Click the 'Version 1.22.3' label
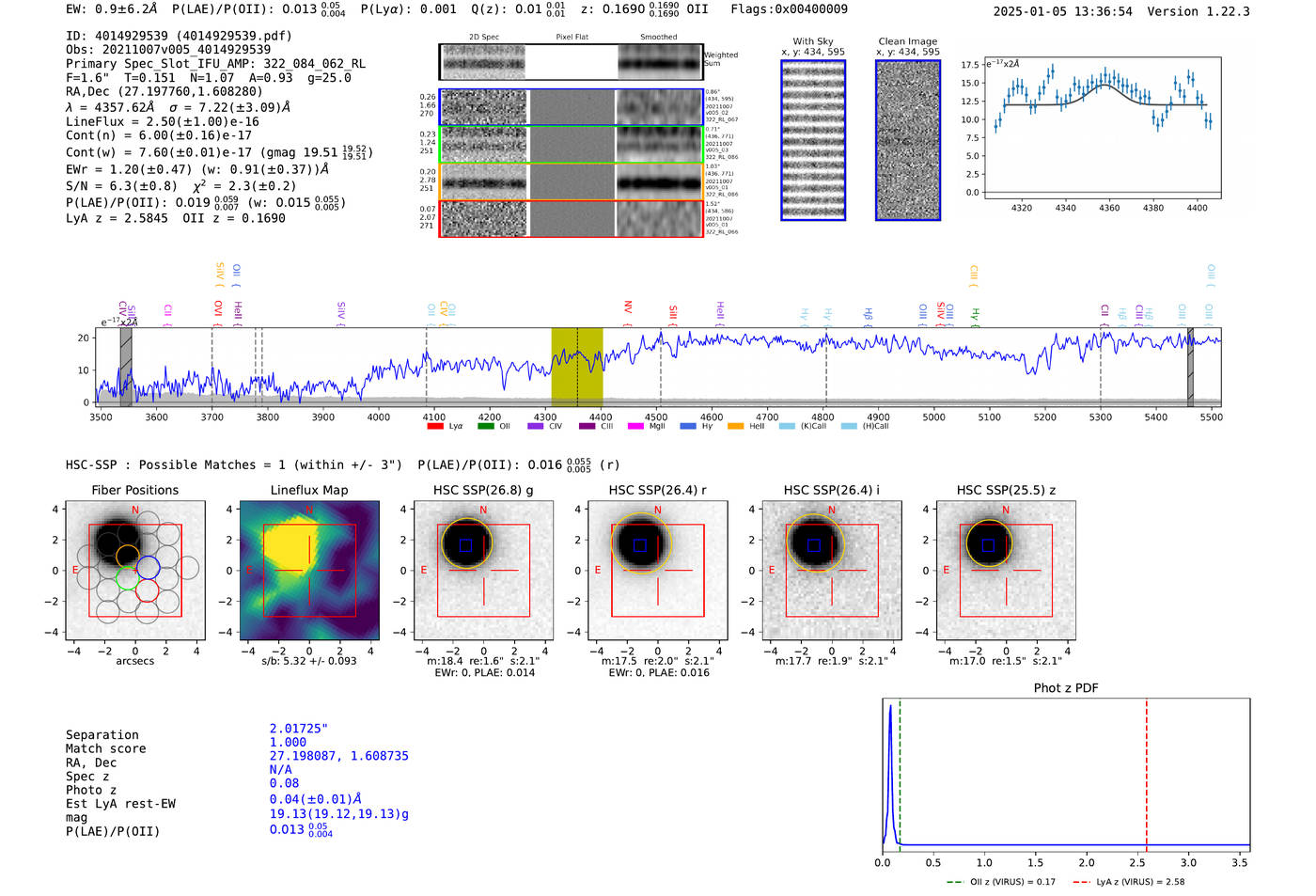 pyautogui.click(x=1198, y=12)
